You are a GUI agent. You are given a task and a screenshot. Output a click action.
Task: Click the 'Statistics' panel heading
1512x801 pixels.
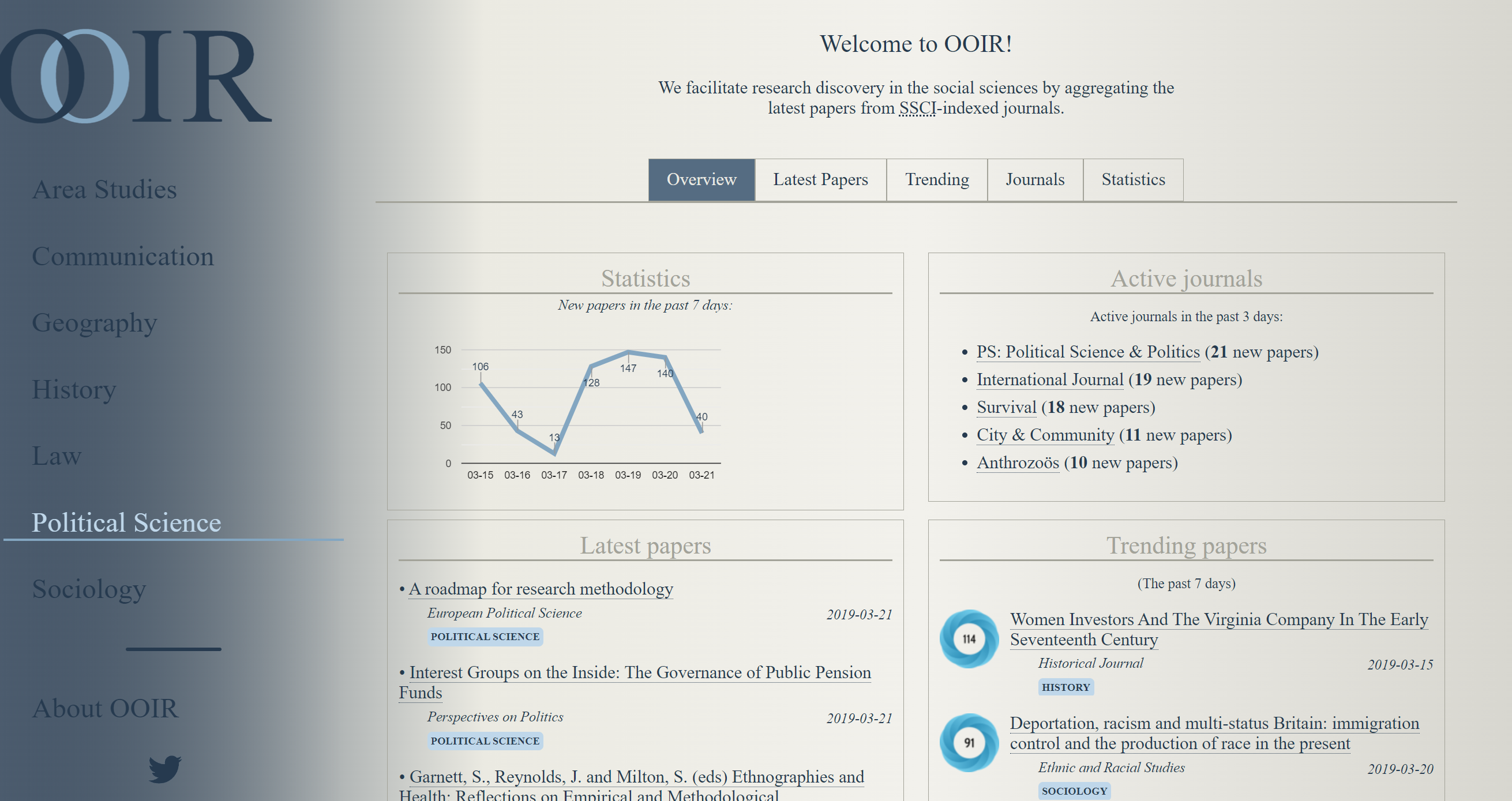[646, 279]
